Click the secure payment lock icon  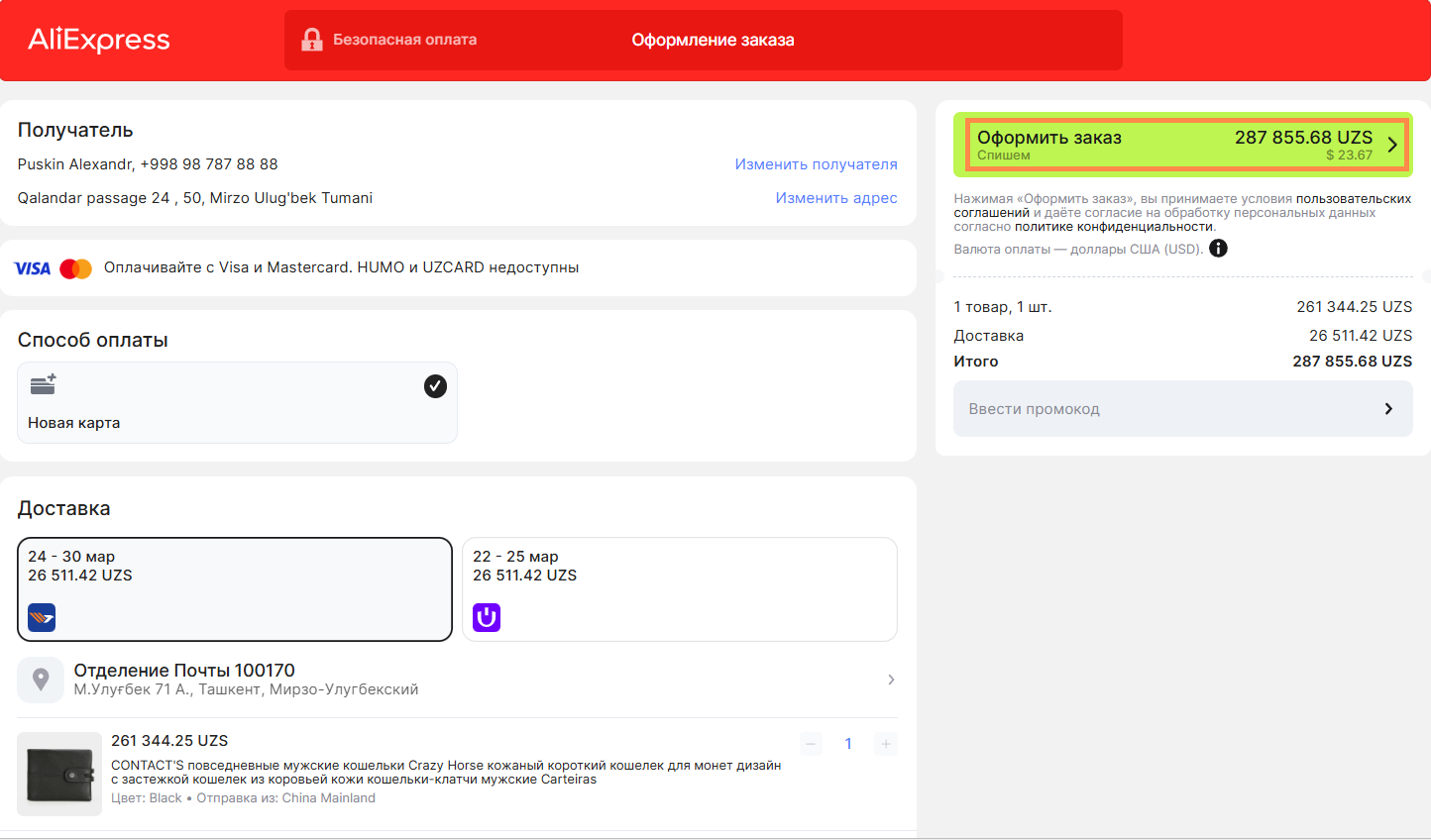312,40
